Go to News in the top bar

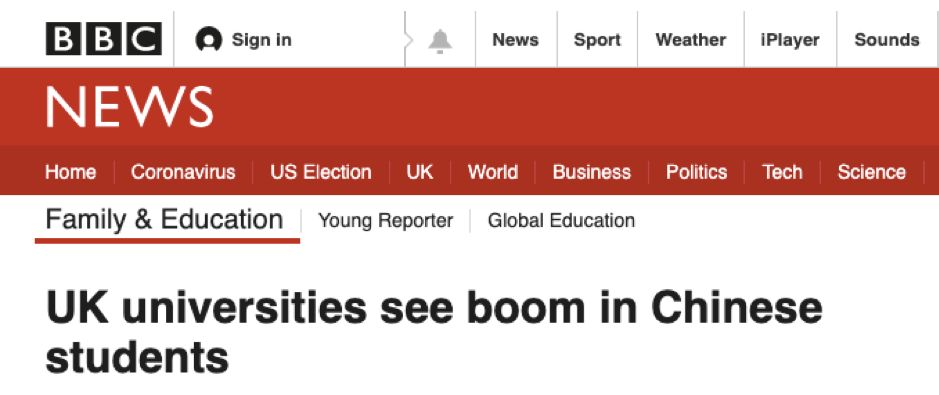pyautogui.click(x=516, y=40)
